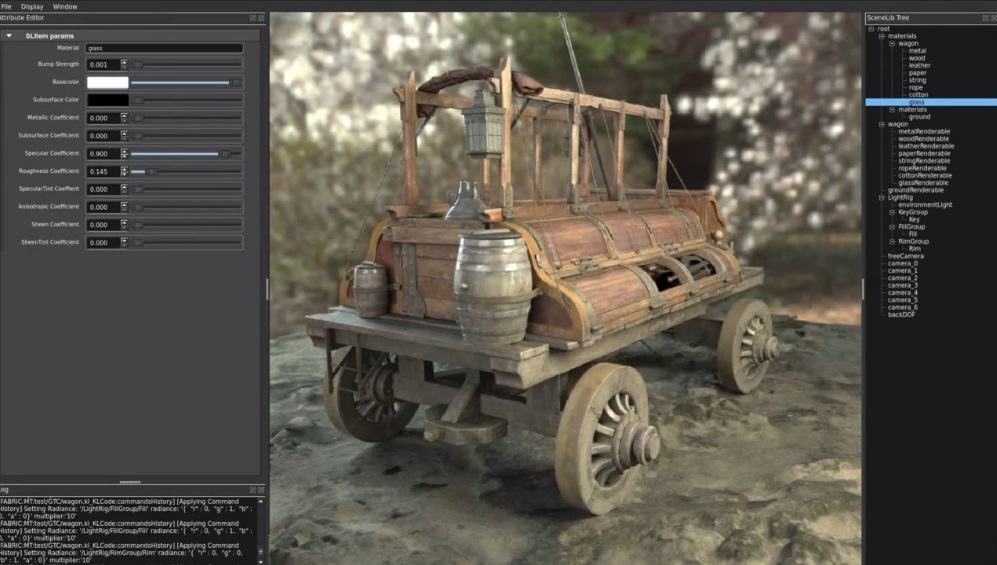Close the Attribute Editor panel
Screen dimensions: 997x565
tap(261, 18)
